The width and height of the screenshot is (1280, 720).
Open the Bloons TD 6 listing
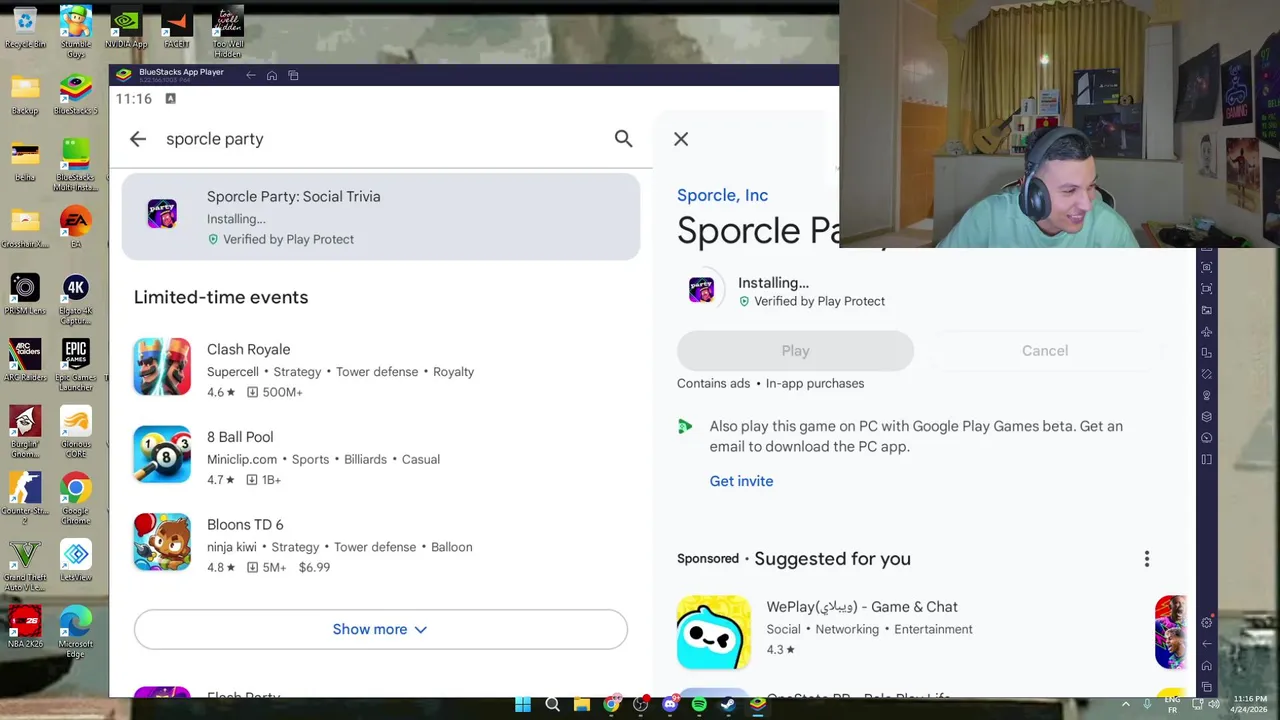380,545
